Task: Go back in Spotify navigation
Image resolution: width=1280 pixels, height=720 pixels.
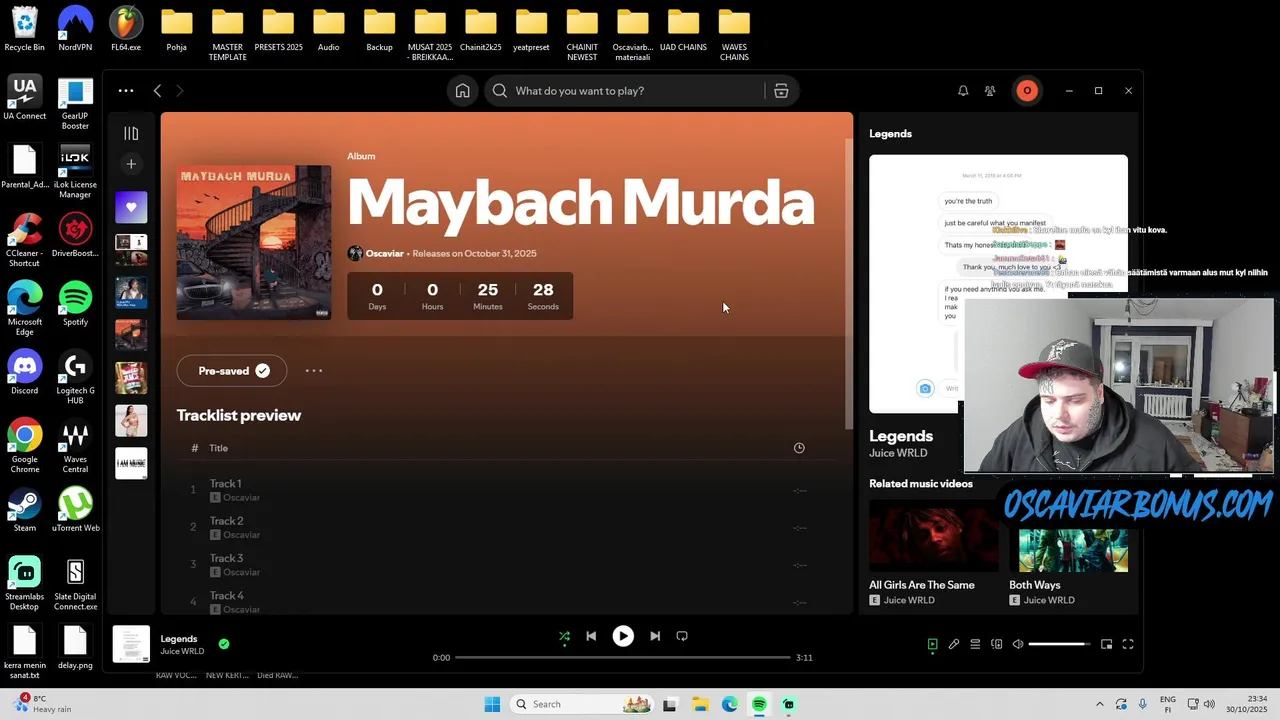Action: coord(157,91)
